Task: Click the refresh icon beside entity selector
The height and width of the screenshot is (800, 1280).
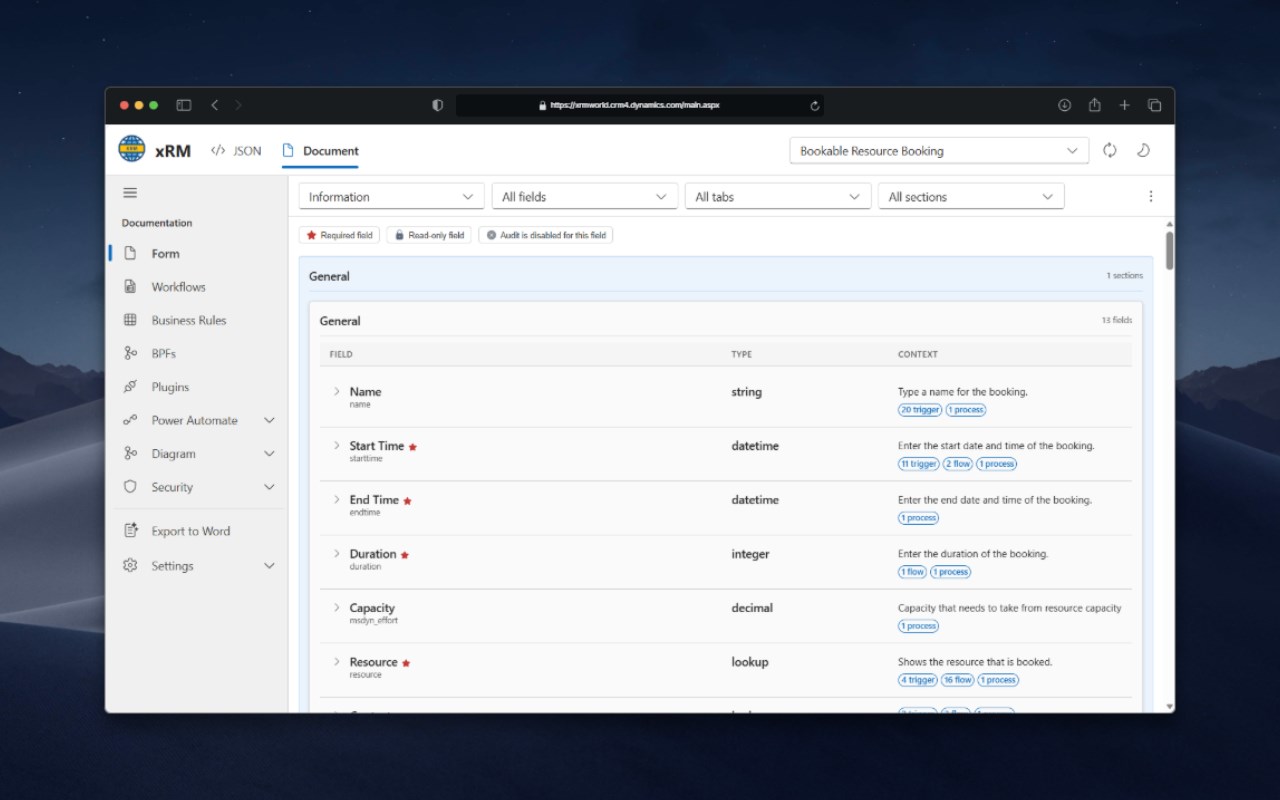Action: pyautogui.click(x=1110, y=150)
